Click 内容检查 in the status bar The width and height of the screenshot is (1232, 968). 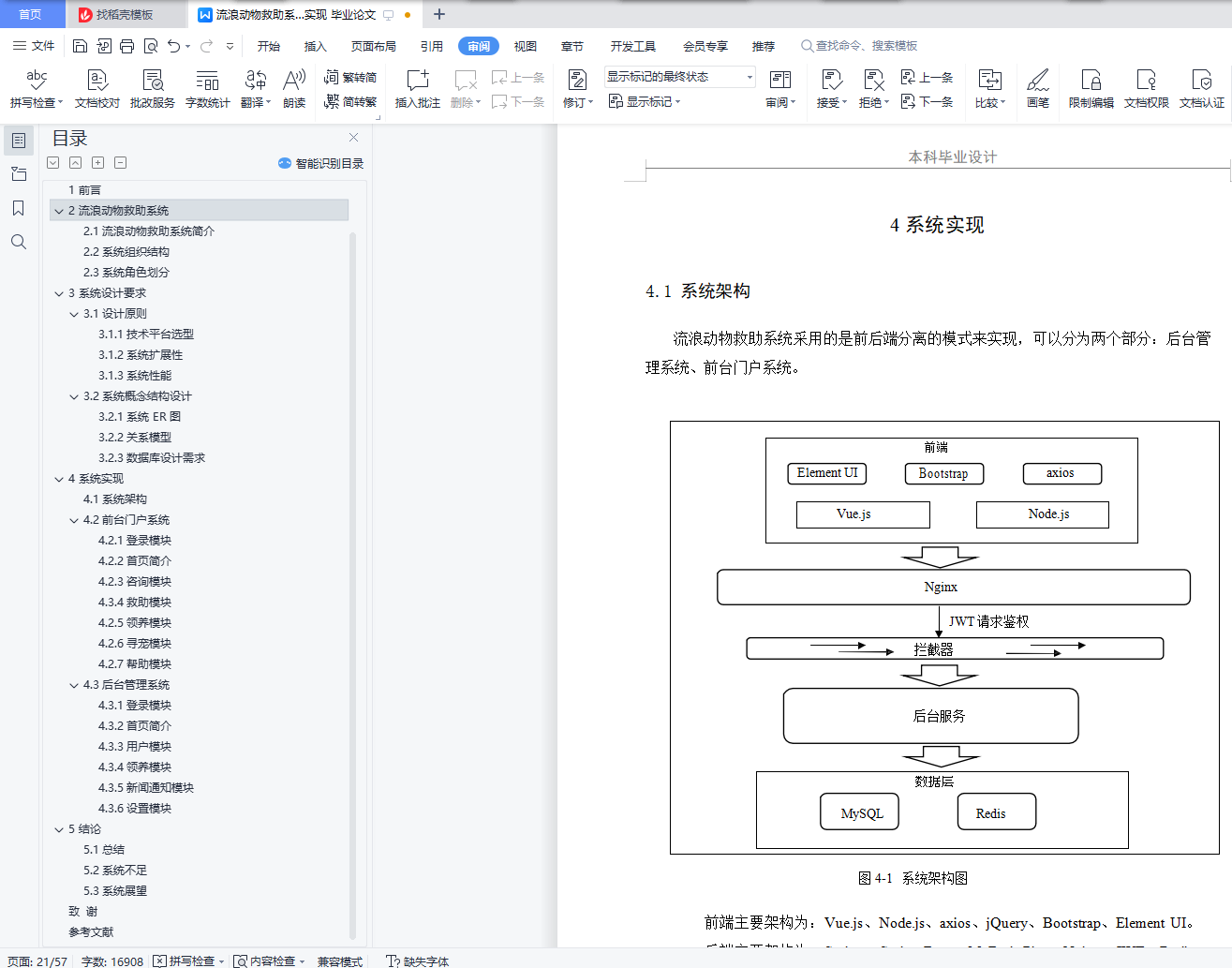tap(270, 961)
